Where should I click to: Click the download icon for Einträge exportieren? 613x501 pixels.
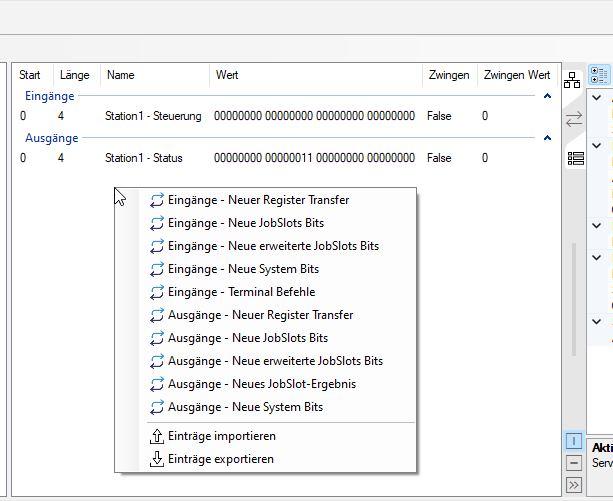click(156, 459)
